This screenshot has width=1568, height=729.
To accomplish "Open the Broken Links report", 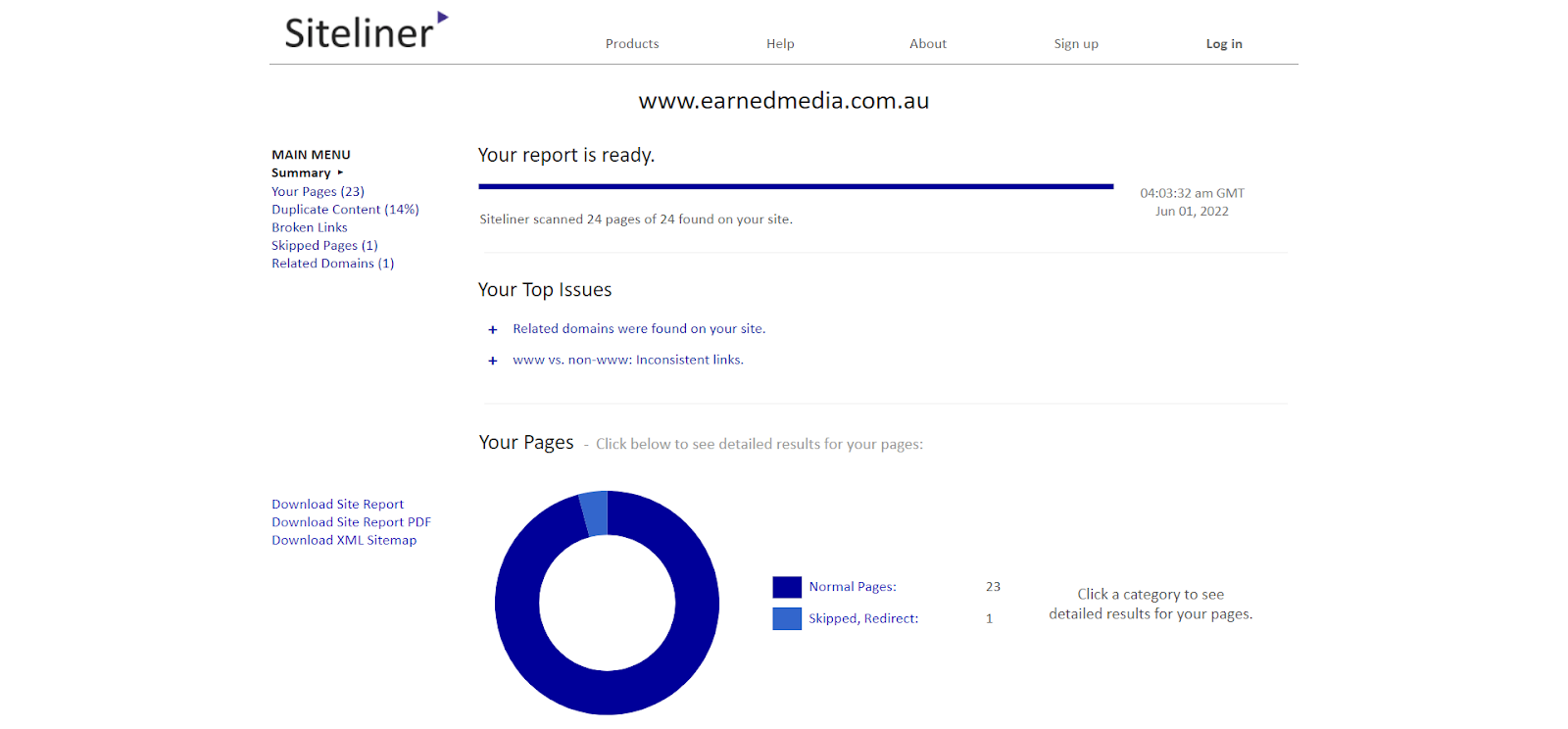I will pos(310,227).
